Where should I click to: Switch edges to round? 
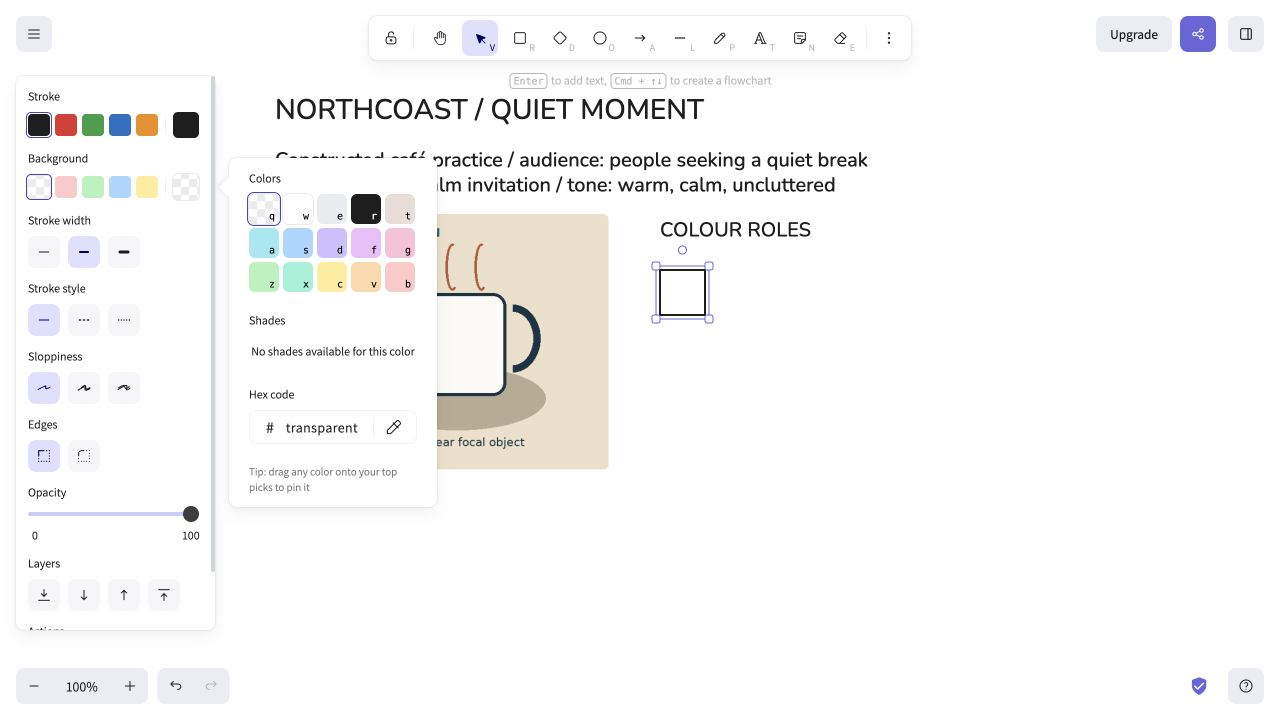tap(84, 456)
